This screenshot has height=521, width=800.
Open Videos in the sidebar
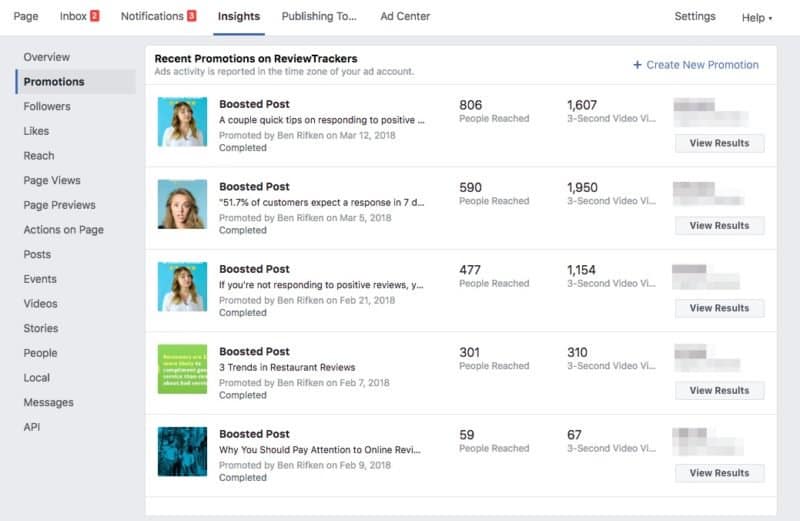click(40, 304)
